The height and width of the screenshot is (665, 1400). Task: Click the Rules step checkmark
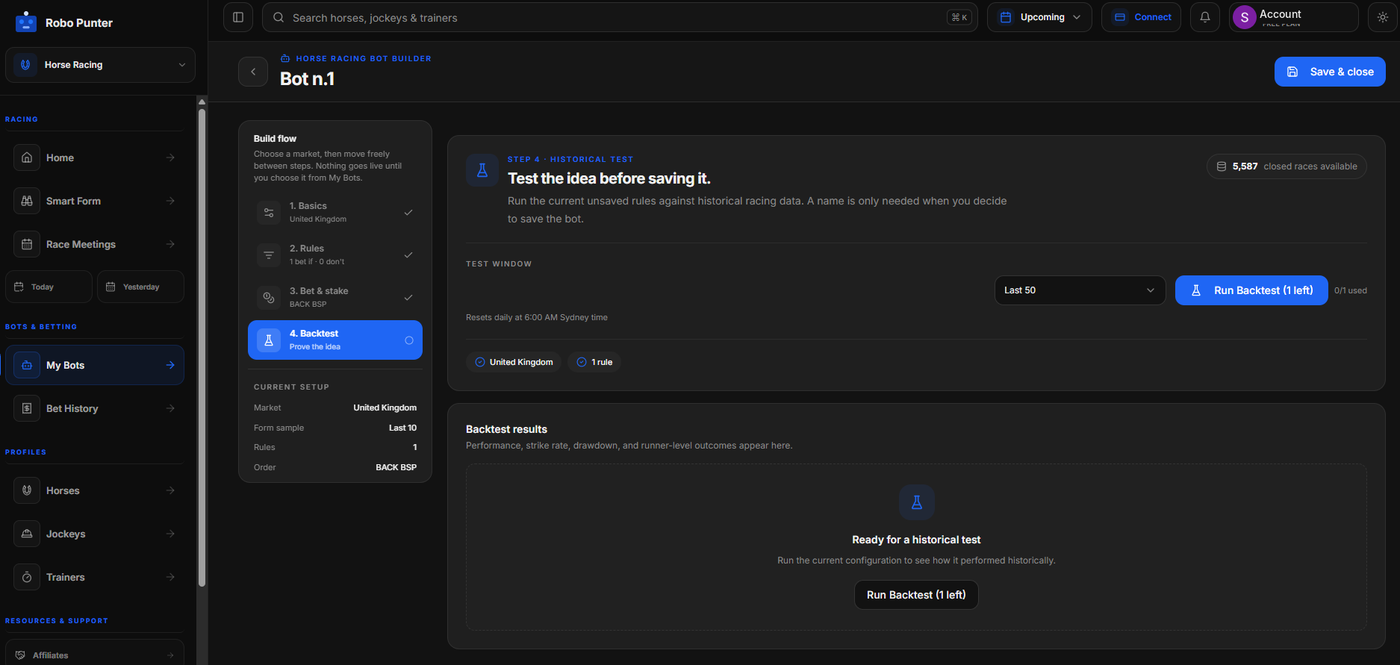408,255
